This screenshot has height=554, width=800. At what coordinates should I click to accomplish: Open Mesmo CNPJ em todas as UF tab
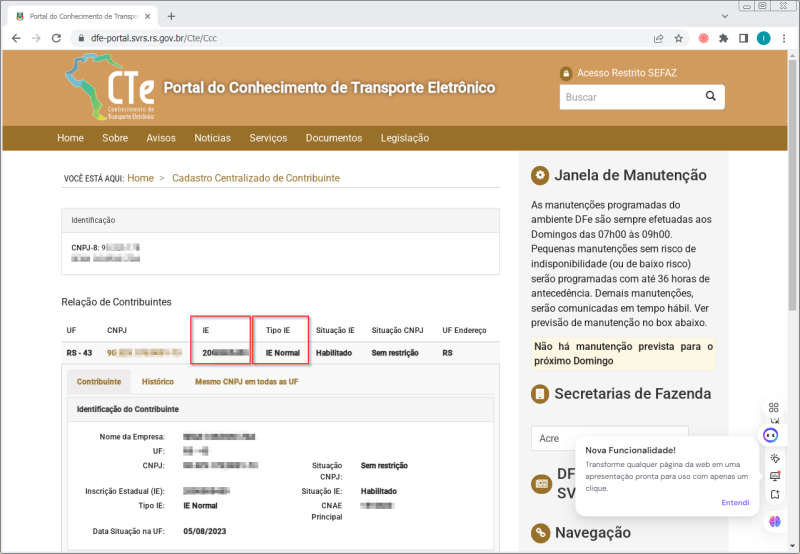246,382
